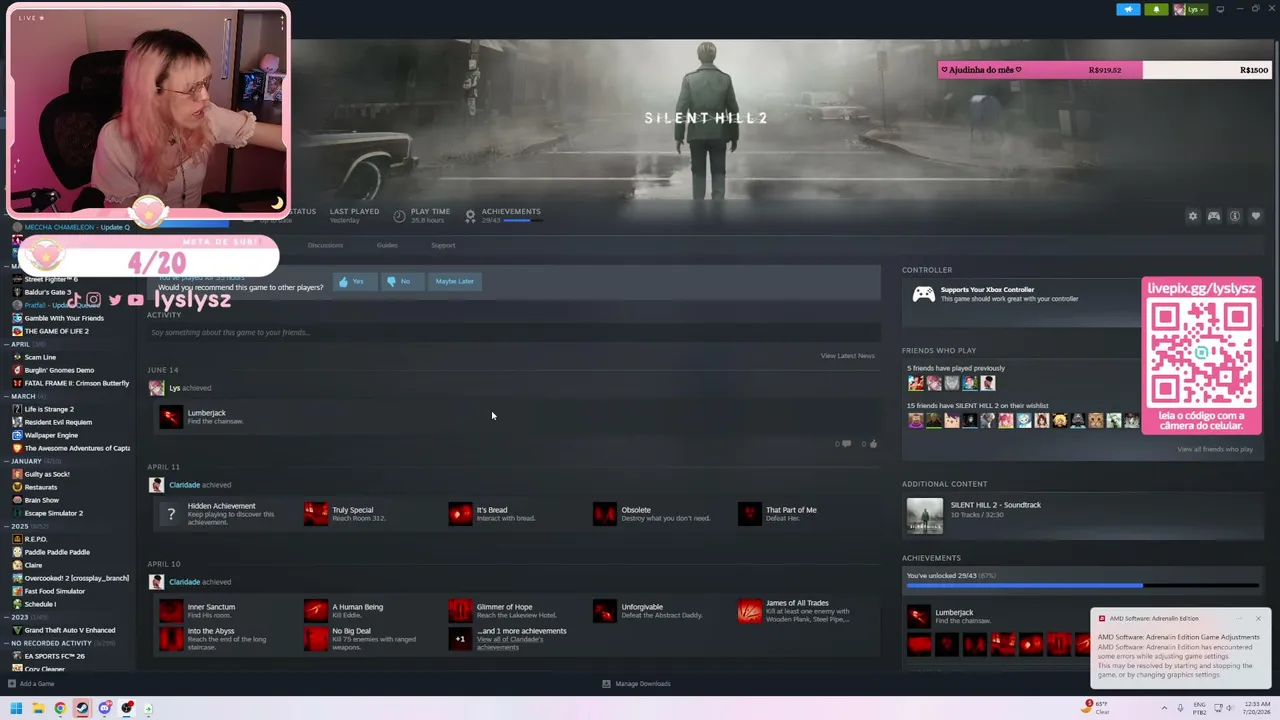
Task: Open Obsolete achievement icon
Action: [605, 513]
